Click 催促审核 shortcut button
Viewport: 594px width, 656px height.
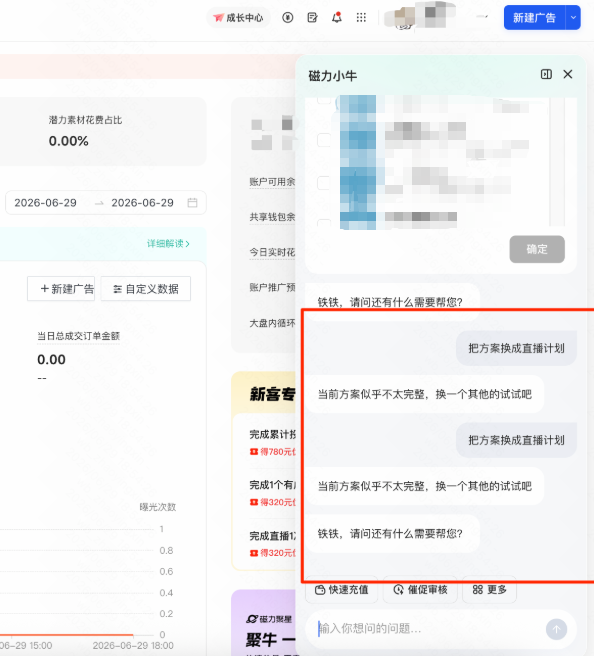[420, 590]
